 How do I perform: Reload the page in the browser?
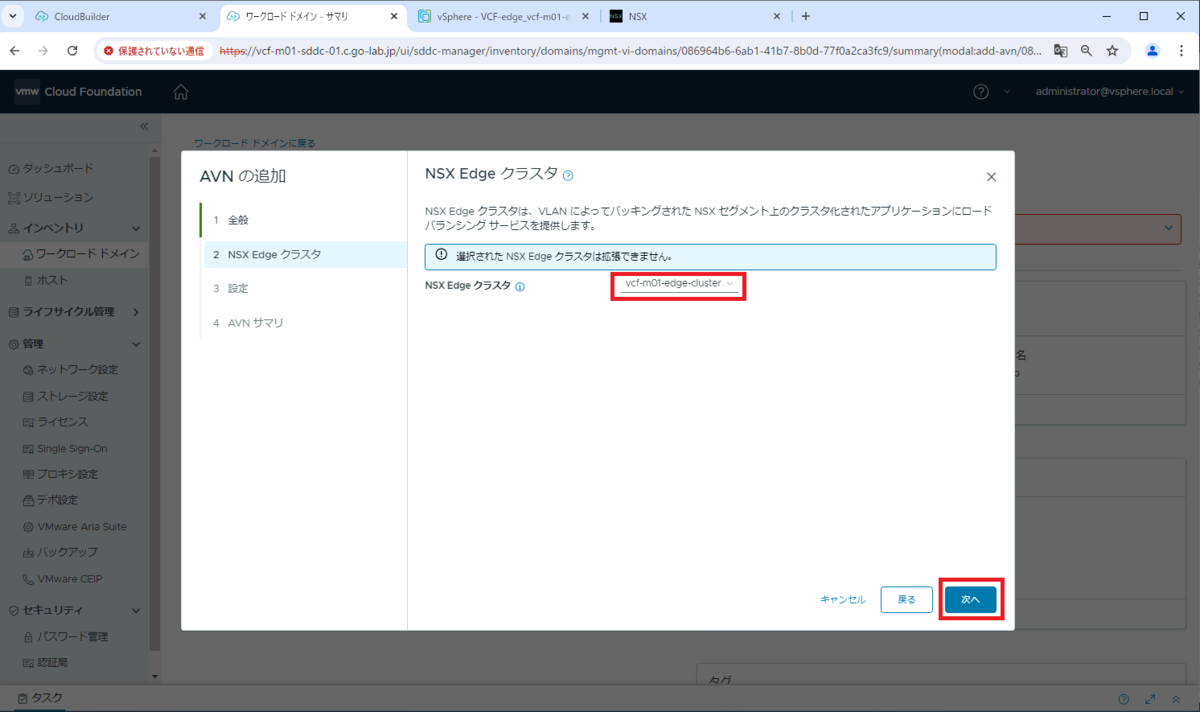[x=72, y=50]
